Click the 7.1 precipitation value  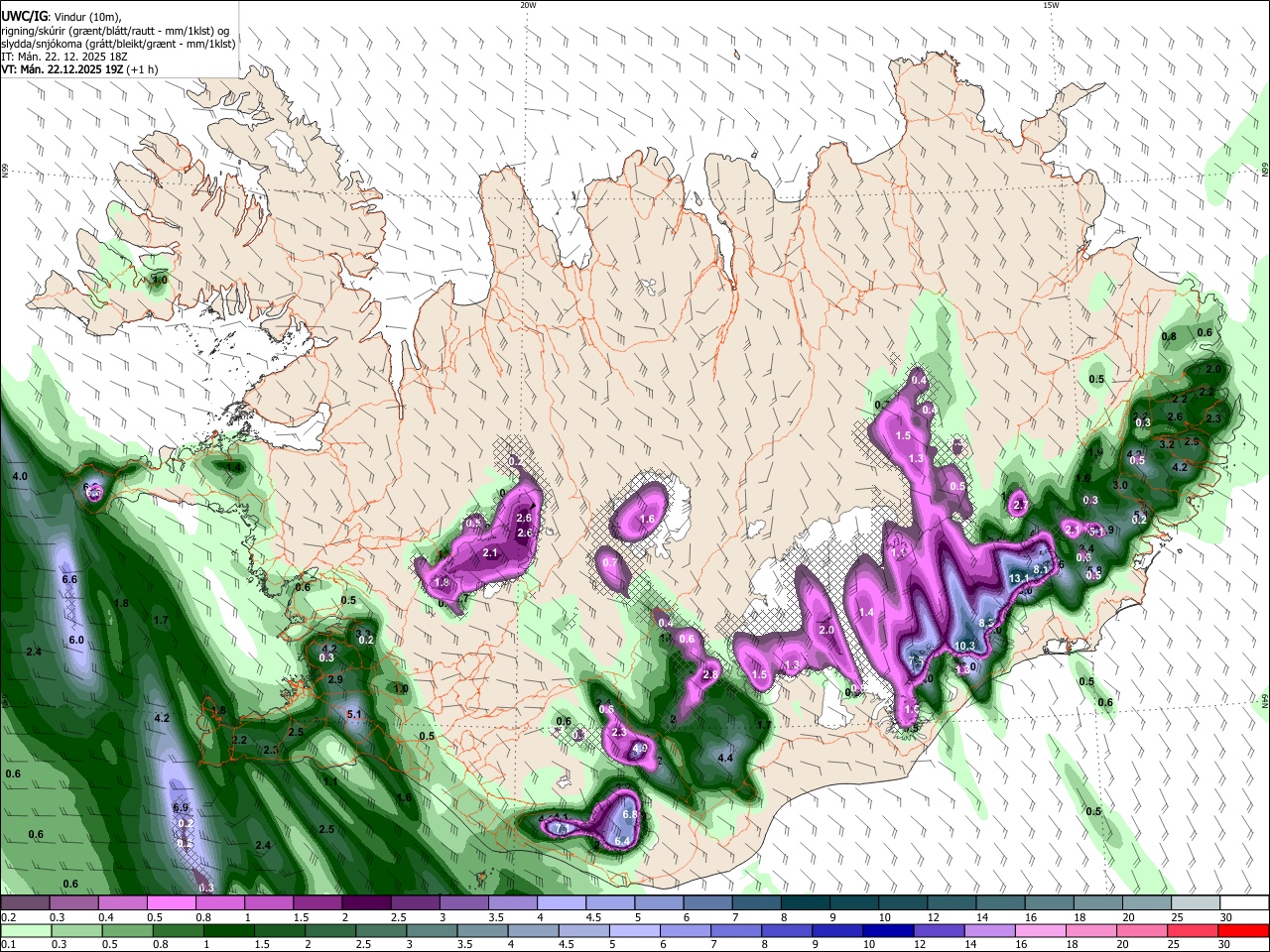click(561, 828)
